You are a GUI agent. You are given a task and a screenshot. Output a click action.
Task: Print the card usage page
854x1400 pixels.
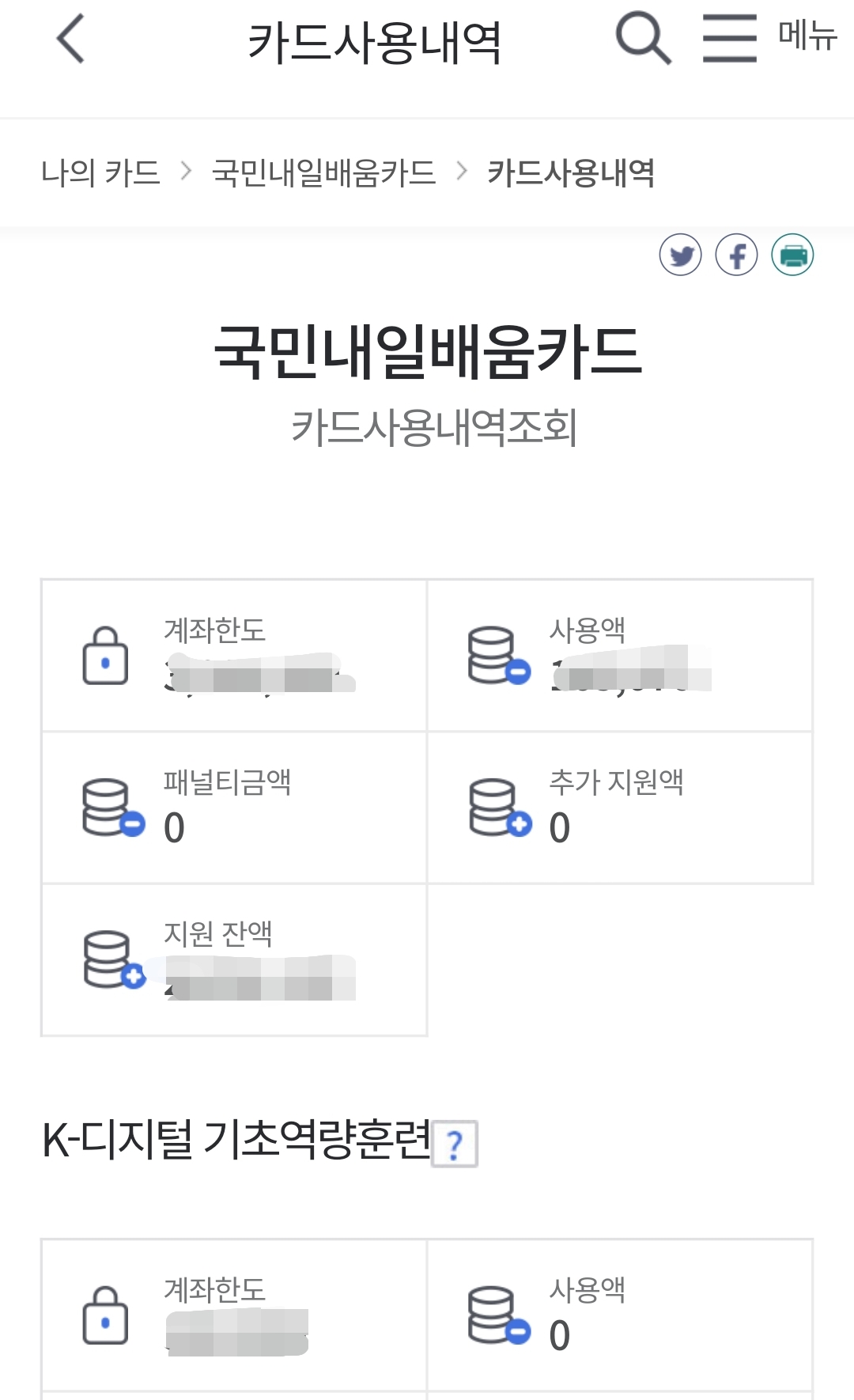pyautogui.click(x=792, y=255)
